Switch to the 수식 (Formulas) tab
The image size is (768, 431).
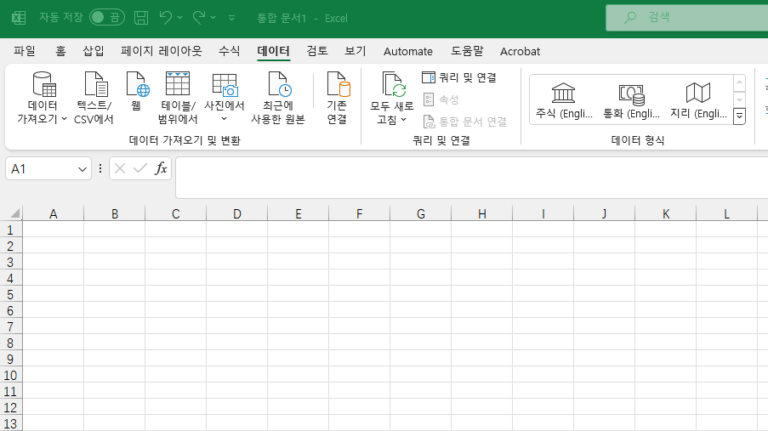click(229, 51)
